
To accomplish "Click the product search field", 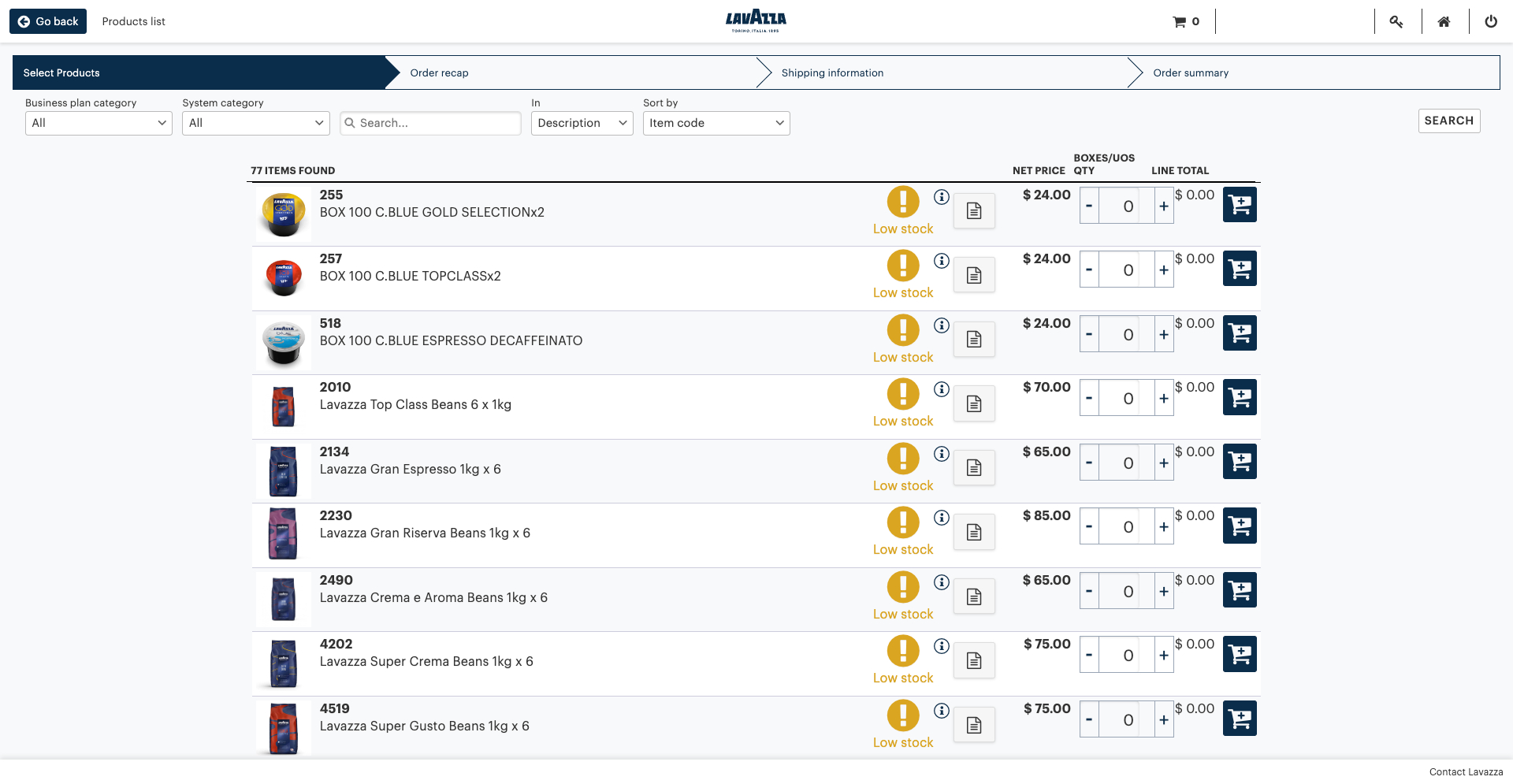I will pyautogui.click(x=430, y=123).
